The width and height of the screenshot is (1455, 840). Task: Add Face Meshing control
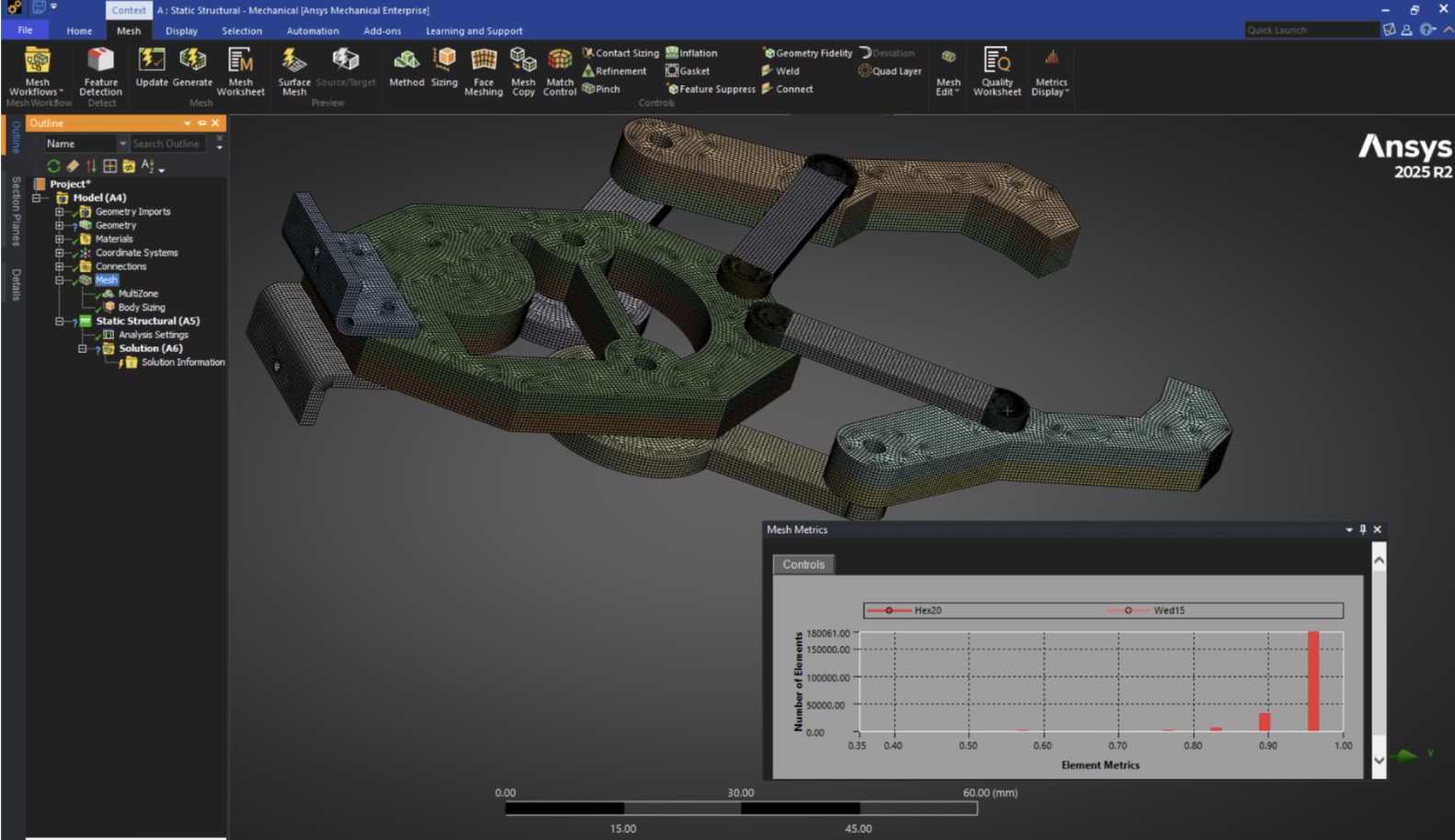pos(483,72)
